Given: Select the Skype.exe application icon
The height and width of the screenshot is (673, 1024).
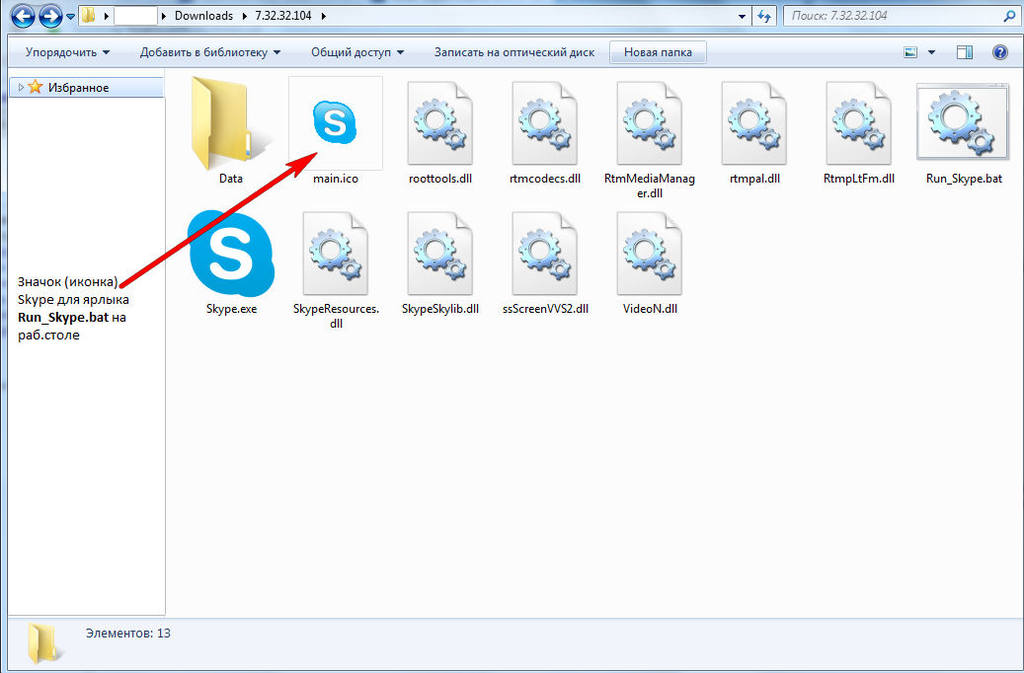Looking at the screenshot, I should pos(231,254).
